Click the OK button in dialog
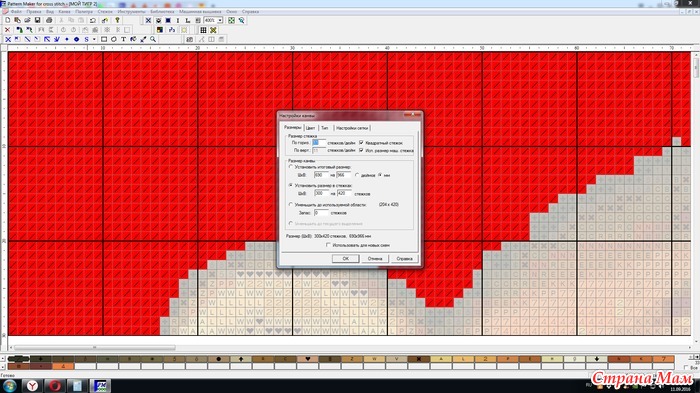Viewport: 700px width, 393px height. (346, 259)
